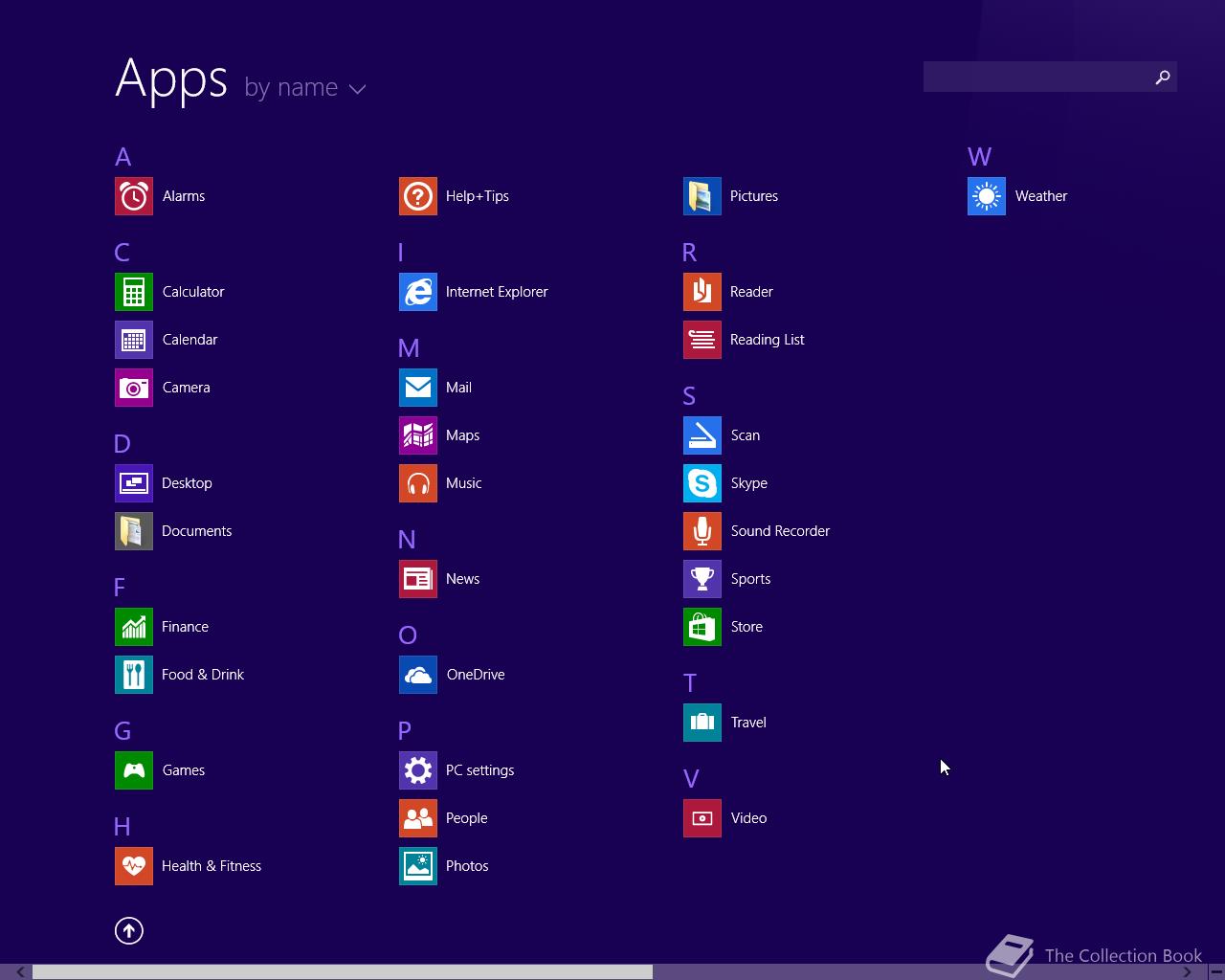The width and height of the screenshot is (1225, 980).
Task: Launch the Games app icon
Action: (x=134, y=770)
